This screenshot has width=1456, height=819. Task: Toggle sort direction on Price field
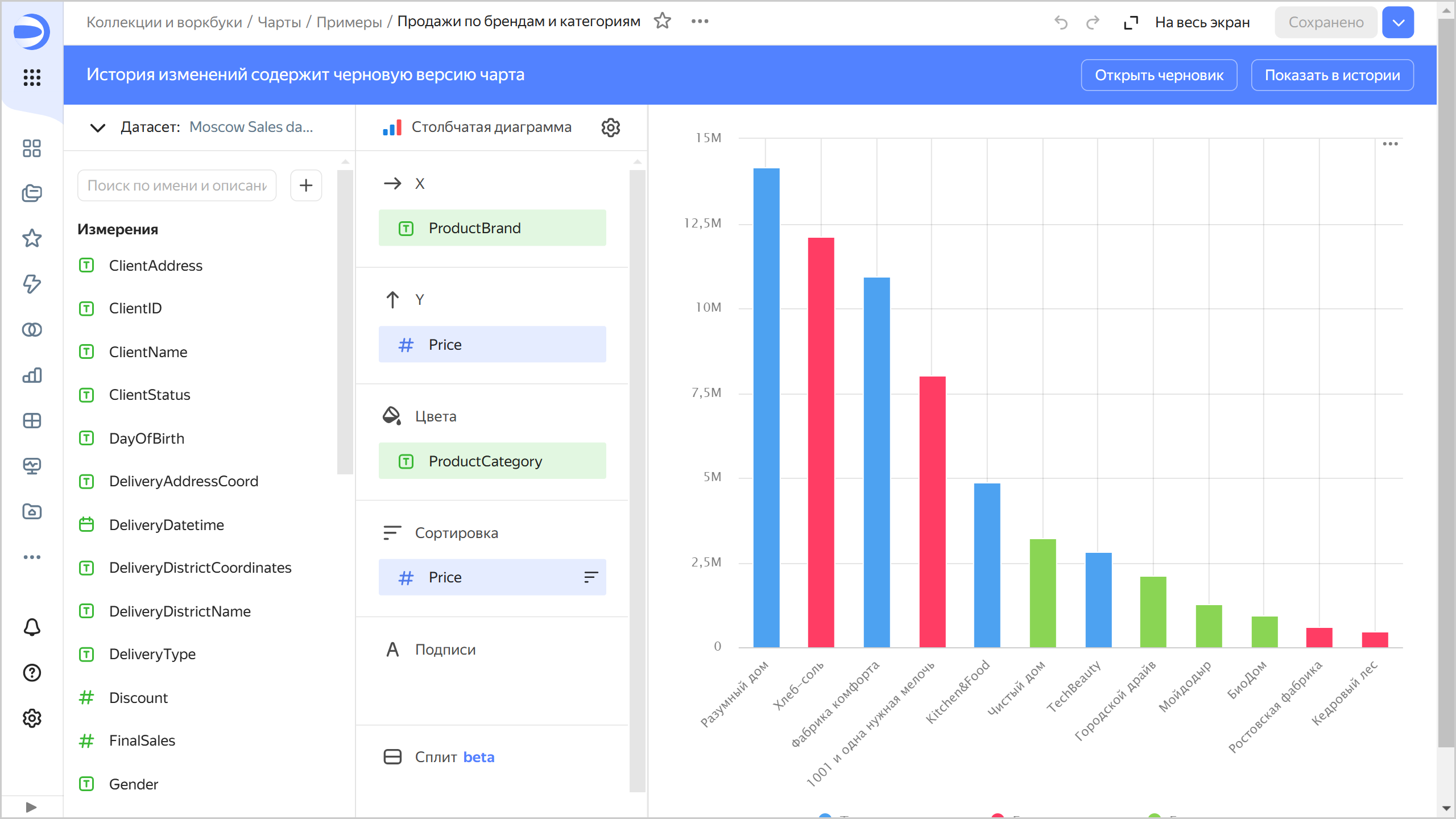(591, 577)
